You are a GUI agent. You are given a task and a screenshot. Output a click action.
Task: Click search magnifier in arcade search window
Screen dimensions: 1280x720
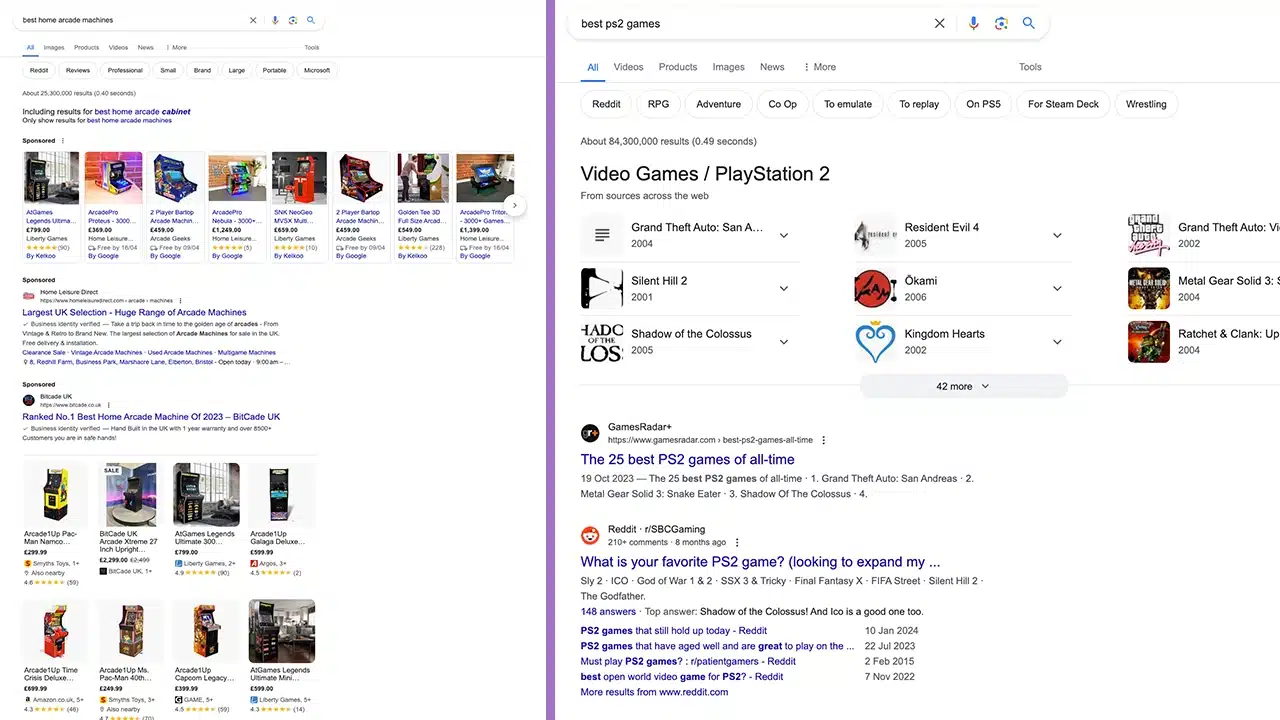[x=311, y=20]
